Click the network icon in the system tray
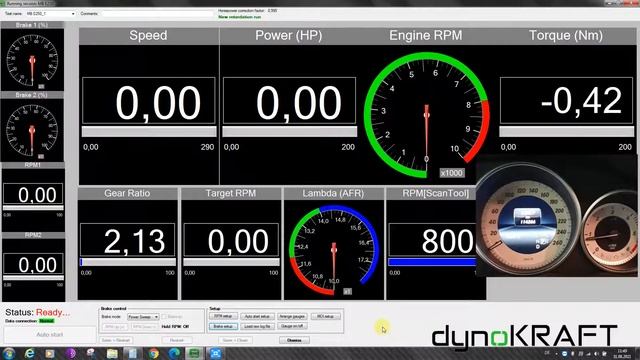This screenshot has height=360, width=640. (x=589, y=354)
